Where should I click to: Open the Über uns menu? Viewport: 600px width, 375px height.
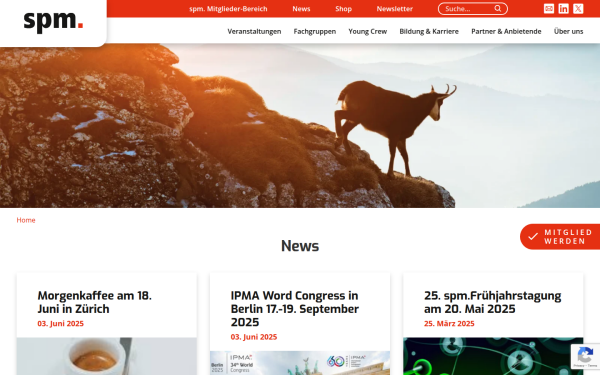click(x=568, y=31)
